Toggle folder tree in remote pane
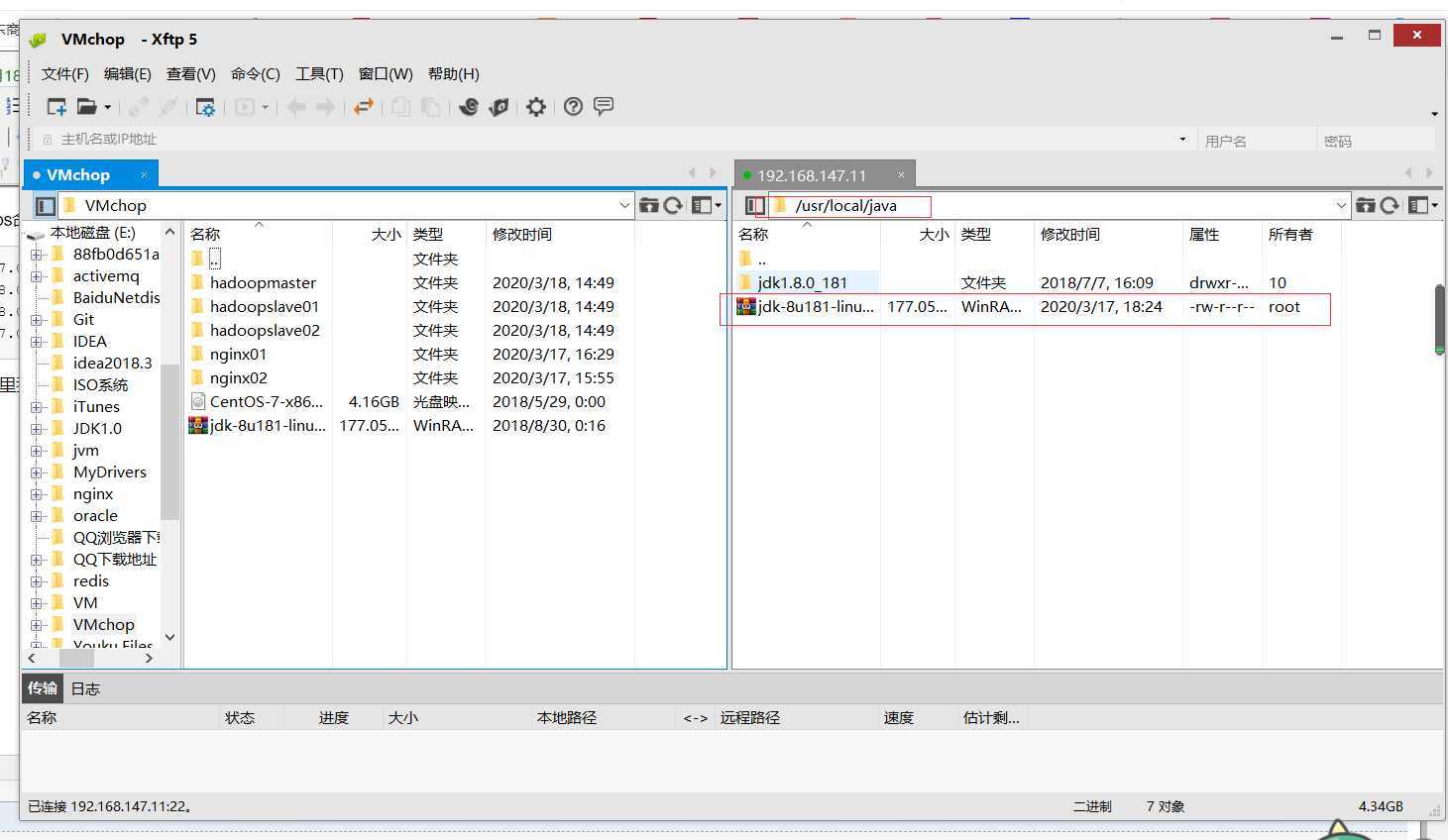This screenshot has width=1448, height=840. click(755, 205)
